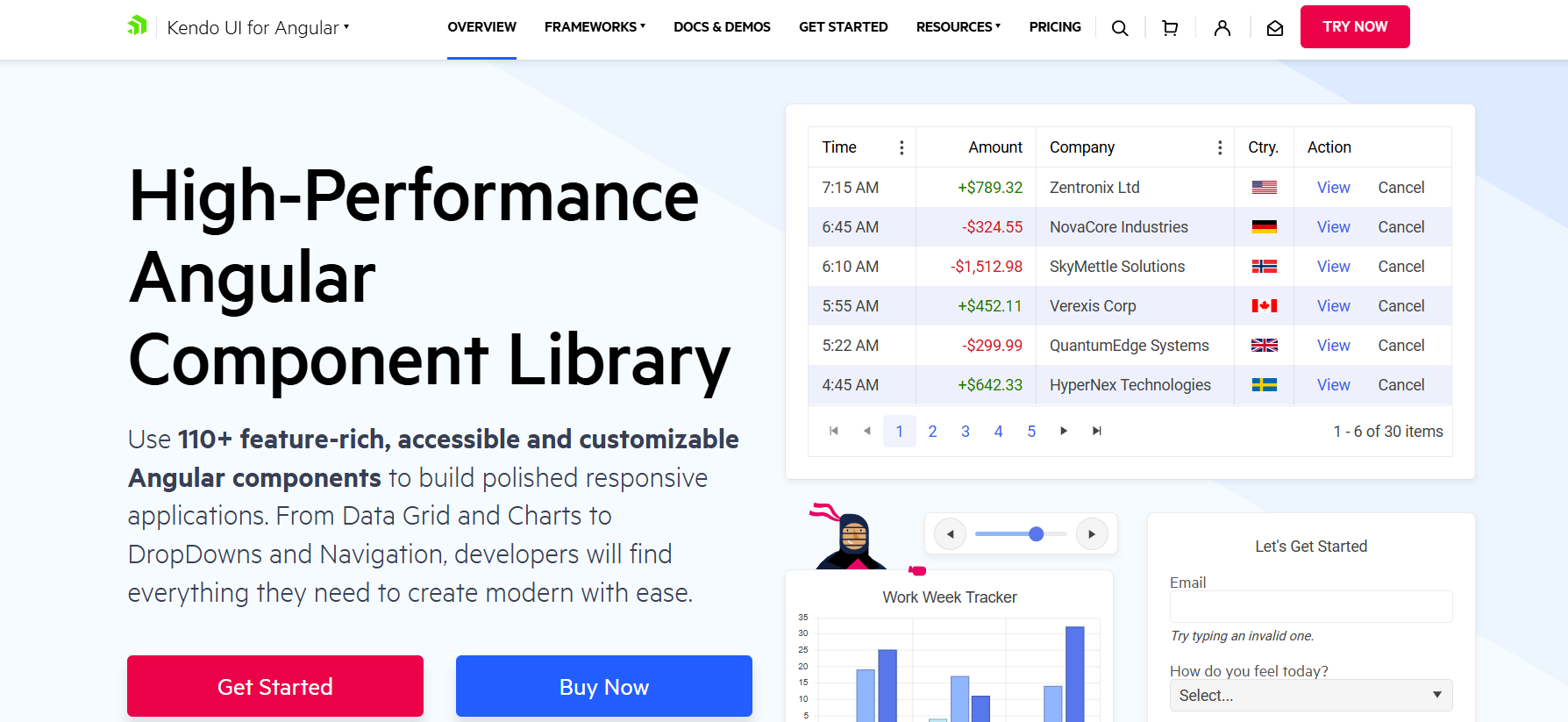Open the site search icon
Viewport: 1568px width, 722px height.
pos(1120,28)
